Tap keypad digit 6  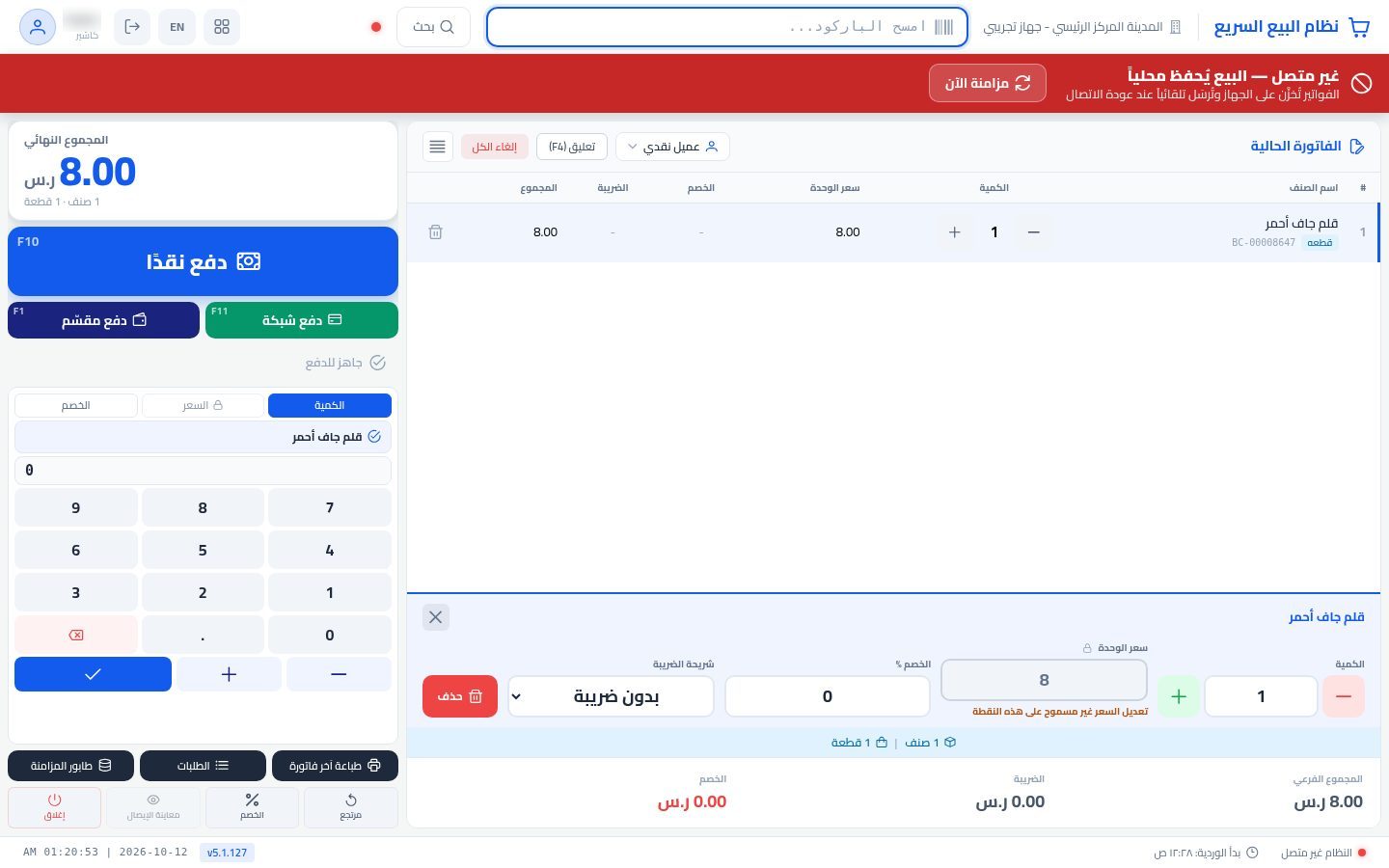point(76,550)
